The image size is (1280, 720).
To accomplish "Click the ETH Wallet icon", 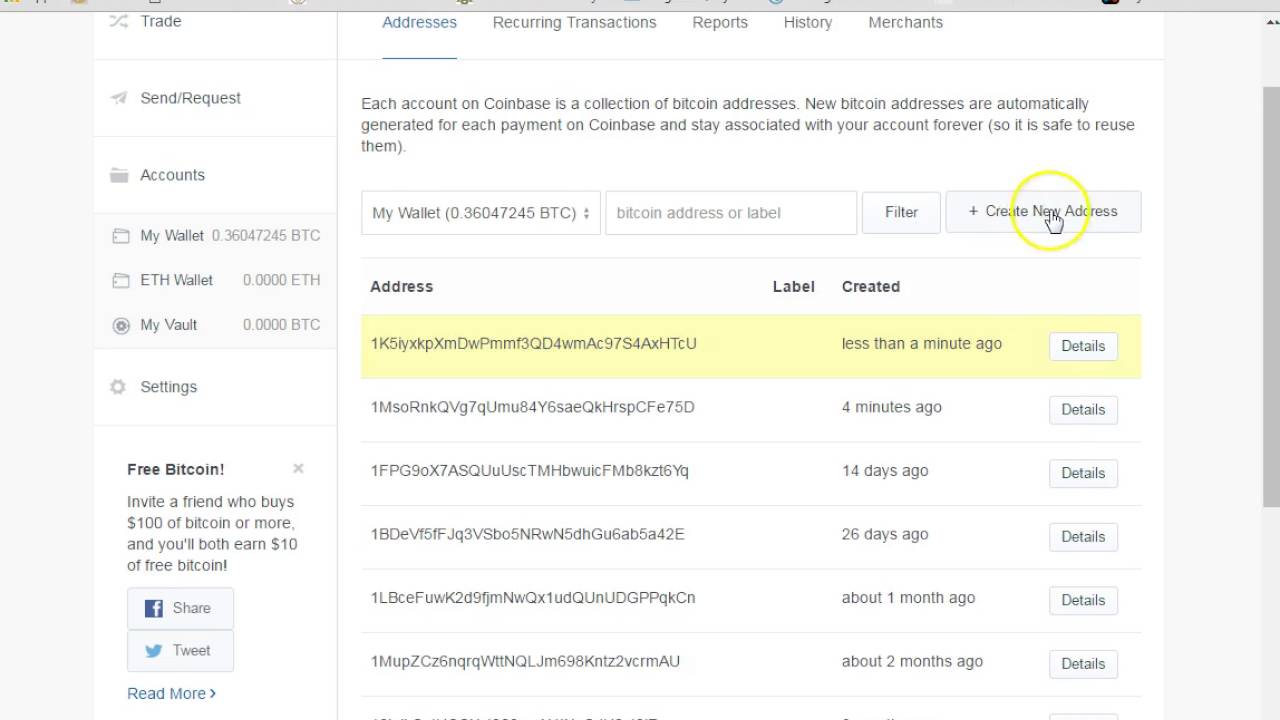I will click(121, 281).
